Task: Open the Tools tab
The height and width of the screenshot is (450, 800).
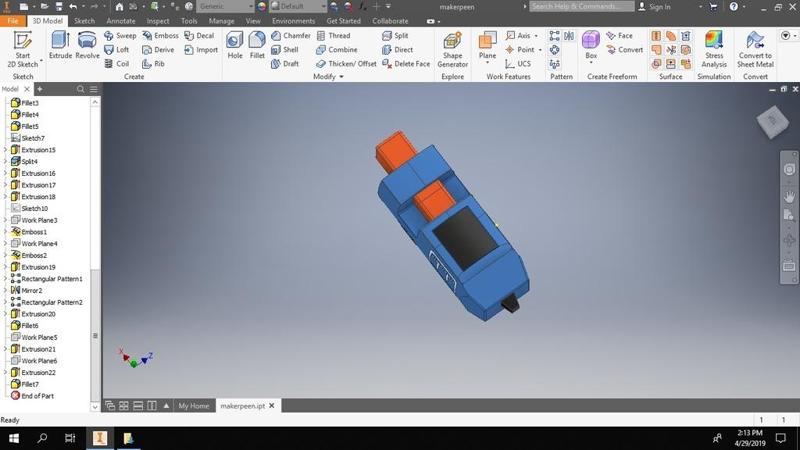Action: 189,21
